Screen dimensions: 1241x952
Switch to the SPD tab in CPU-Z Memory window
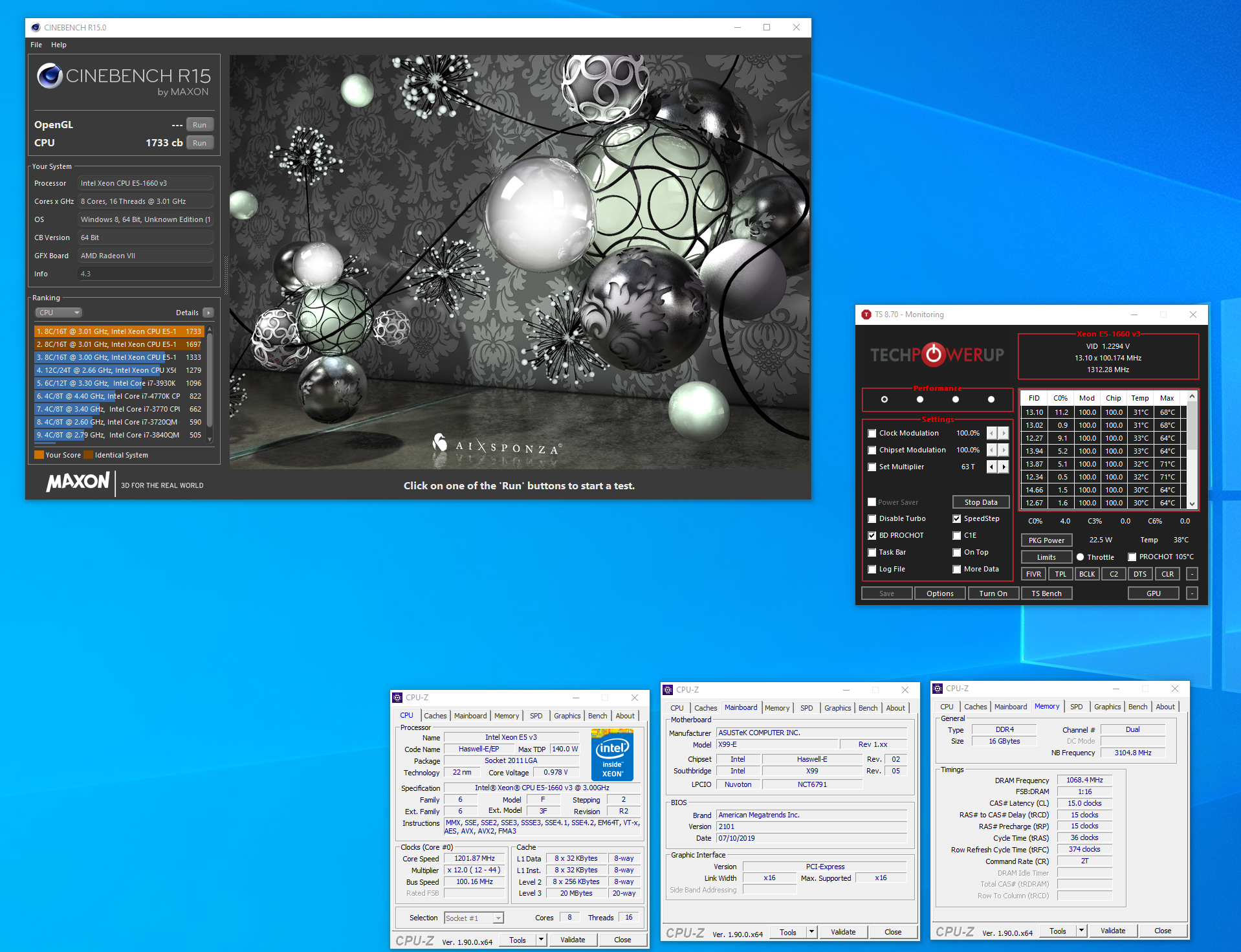pyautogui.click(x=1076, y=707)
